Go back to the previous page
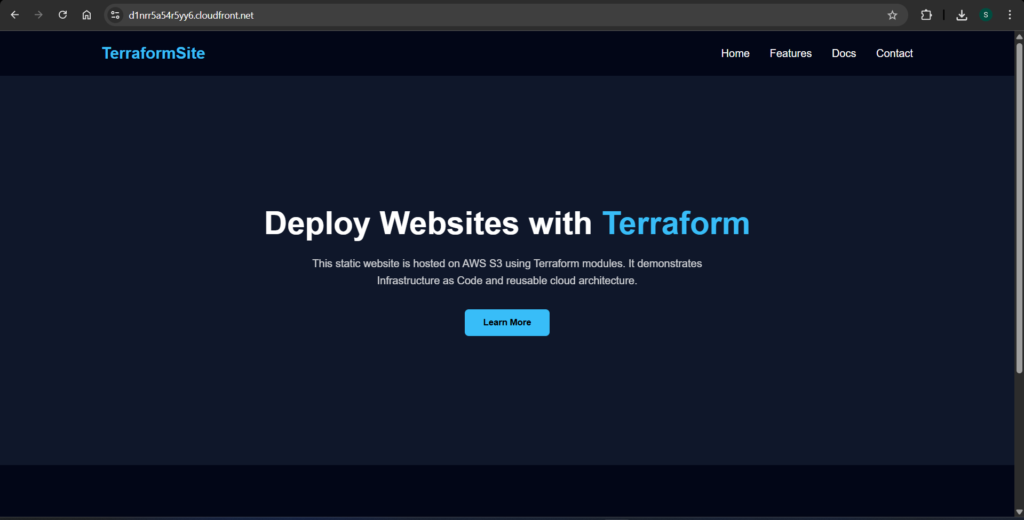1024x520 pixels. [x=14, y=15]
